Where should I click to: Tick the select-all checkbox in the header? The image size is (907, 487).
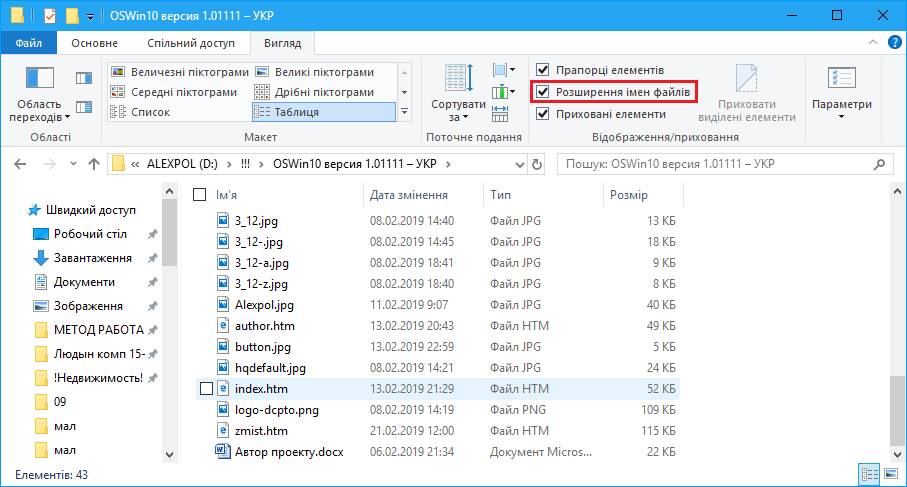pyautogui.click(x=200, y=194)
